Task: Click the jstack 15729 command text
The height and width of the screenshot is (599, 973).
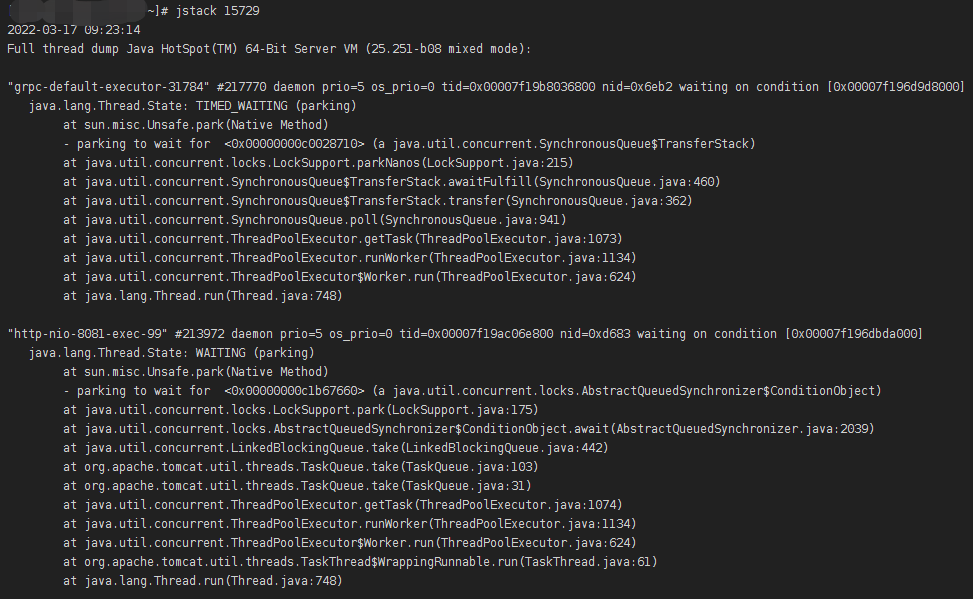Action: tap(218, 11)
